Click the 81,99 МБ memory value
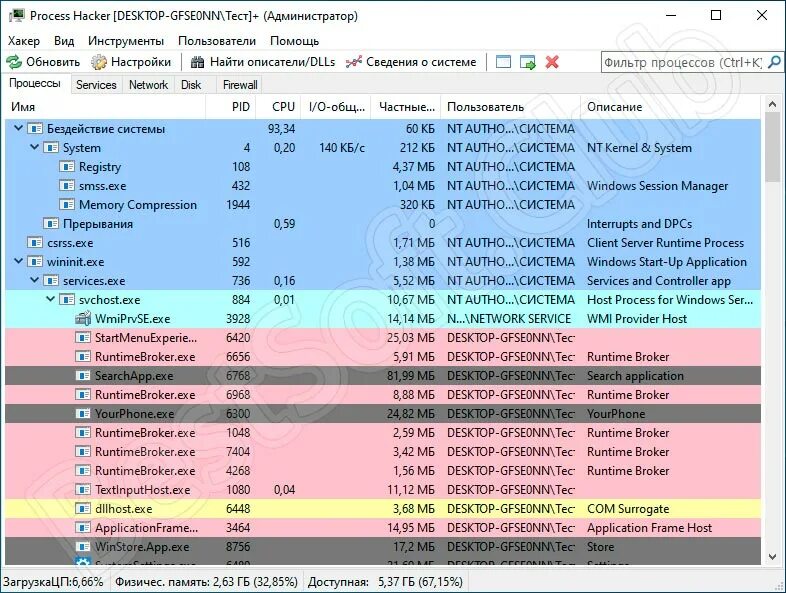 click(x=411, y=375)
